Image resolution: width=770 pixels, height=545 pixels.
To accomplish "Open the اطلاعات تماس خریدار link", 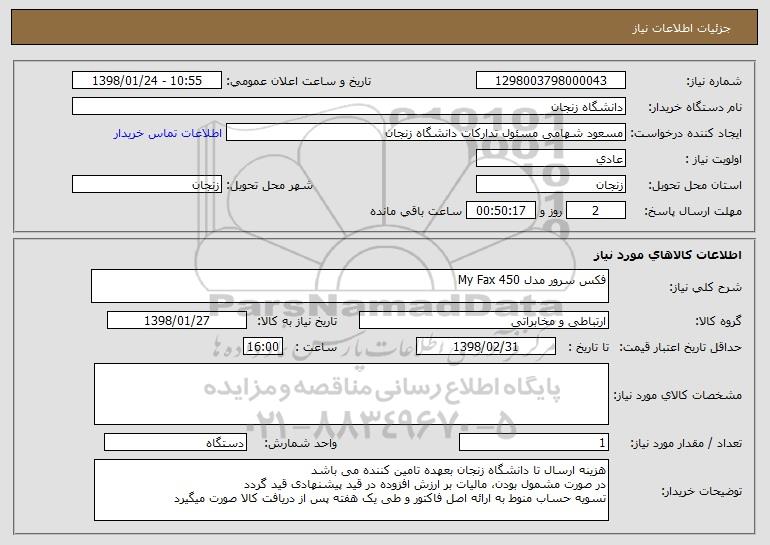I will click(168, 133).
